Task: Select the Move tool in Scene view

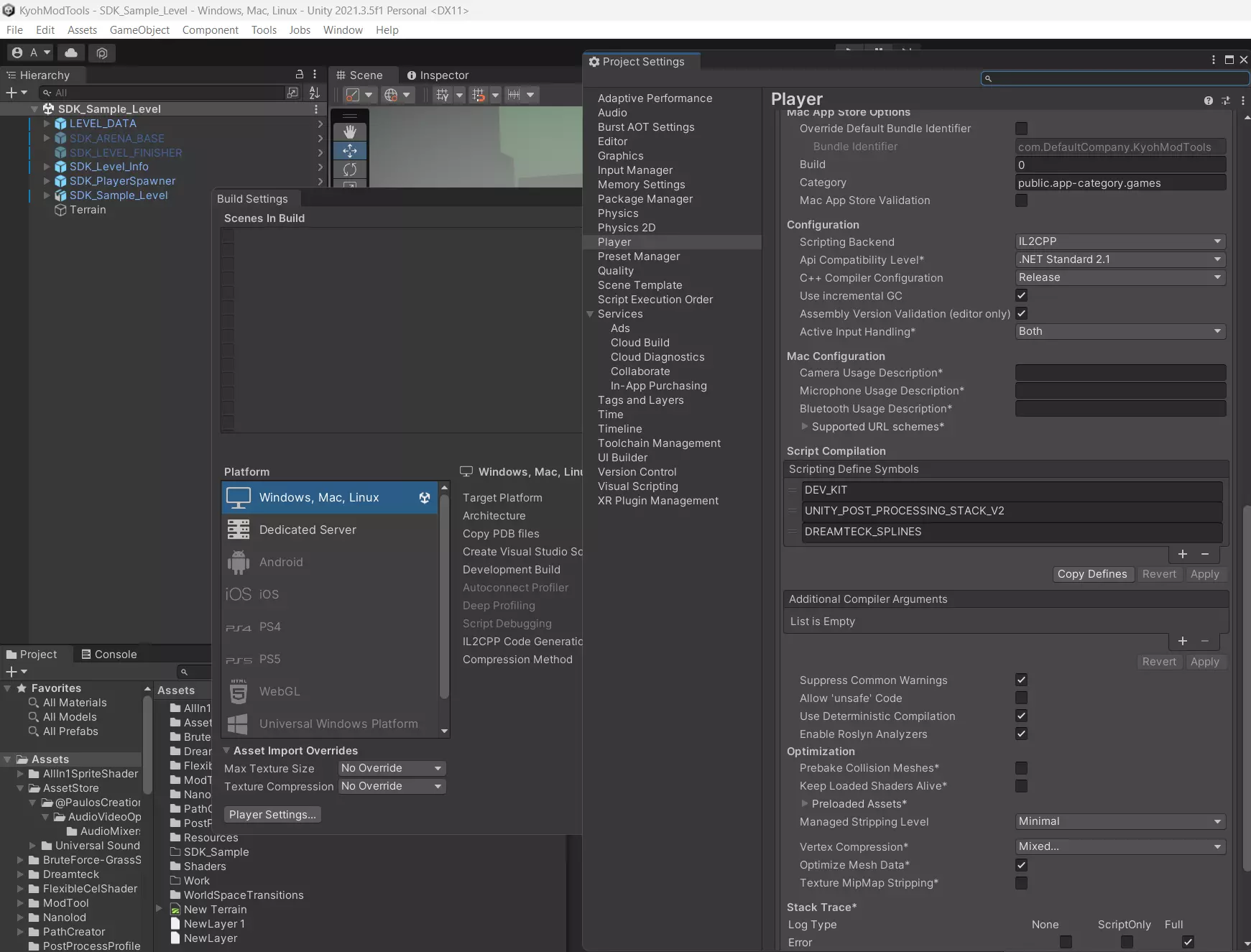Action: tap(350, 151)
